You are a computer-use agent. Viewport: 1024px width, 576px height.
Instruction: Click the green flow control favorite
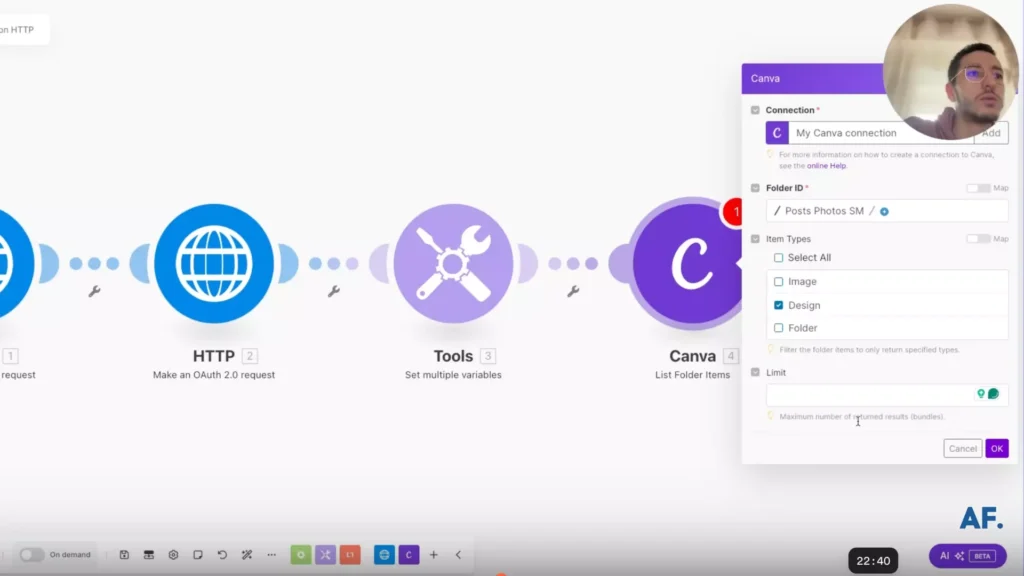pyautogui.click(x=300, y=554)
